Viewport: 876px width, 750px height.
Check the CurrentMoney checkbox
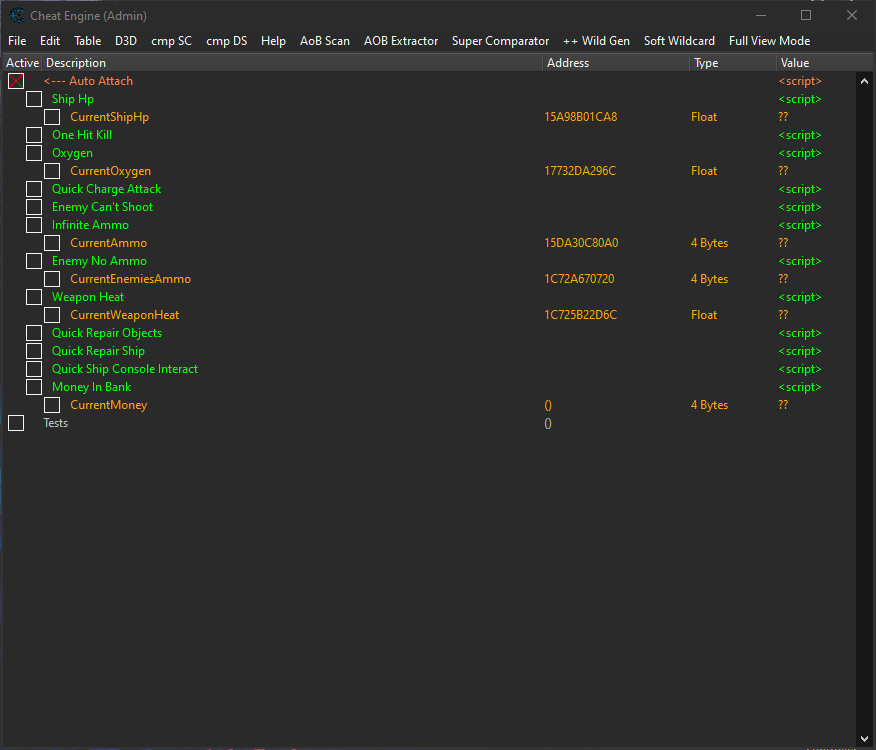coord(52,405)
